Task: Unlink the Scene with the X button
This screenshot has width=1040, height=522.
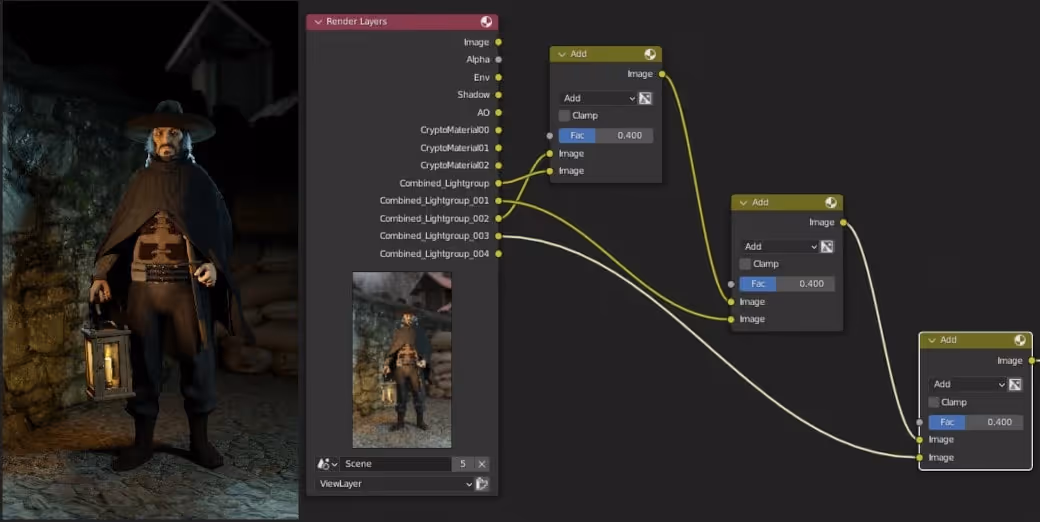Action: coord(482,464)
